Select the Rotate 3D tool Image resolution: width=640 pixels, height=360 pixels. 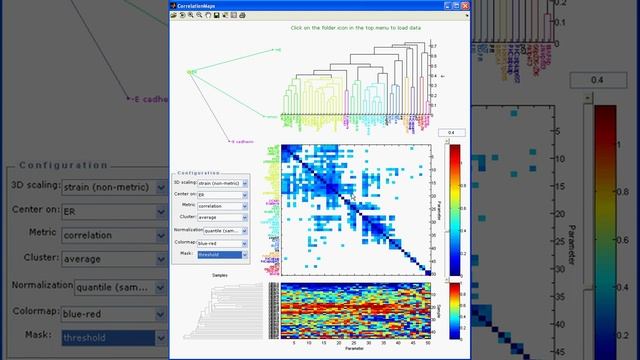pos(182,16)
